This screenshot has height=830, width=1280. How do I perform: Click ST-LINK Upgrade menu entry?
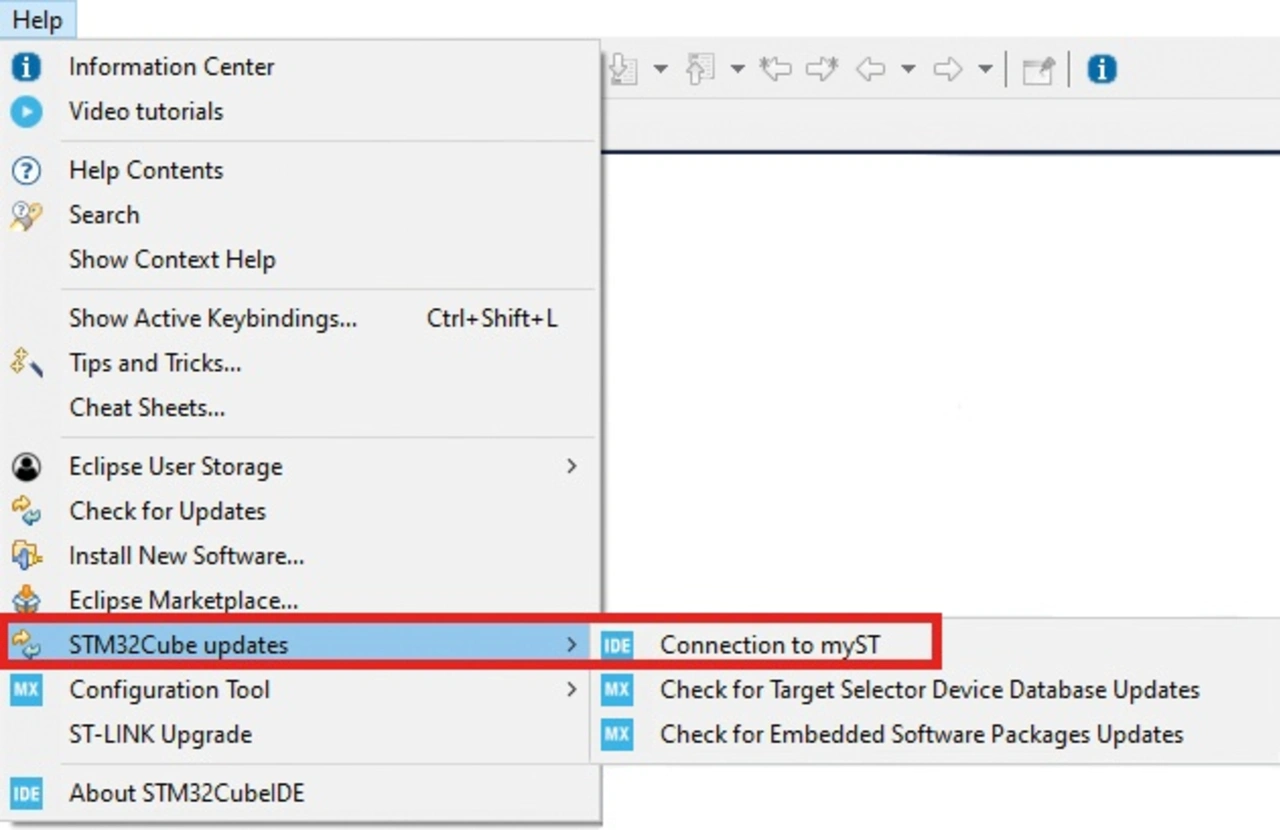point(160,734)
